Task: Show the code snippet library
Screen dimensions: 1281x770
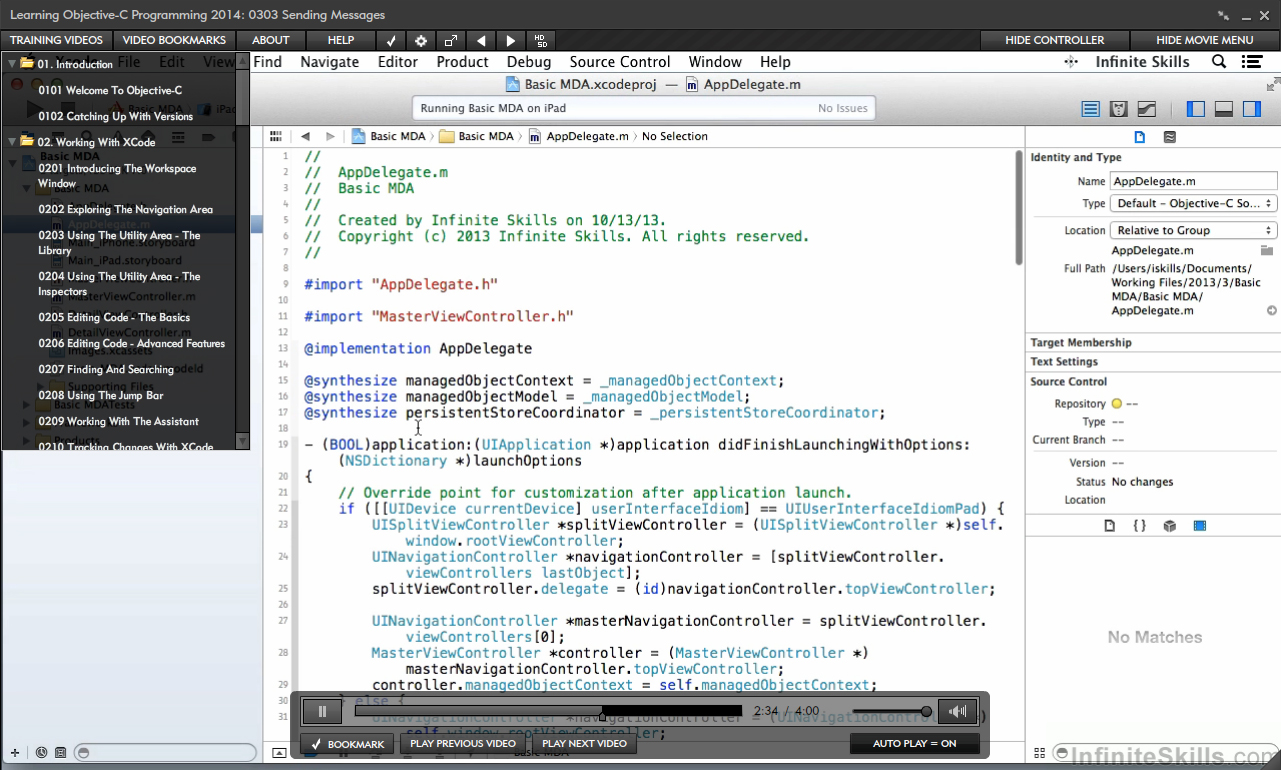Action: point(1139,525)
